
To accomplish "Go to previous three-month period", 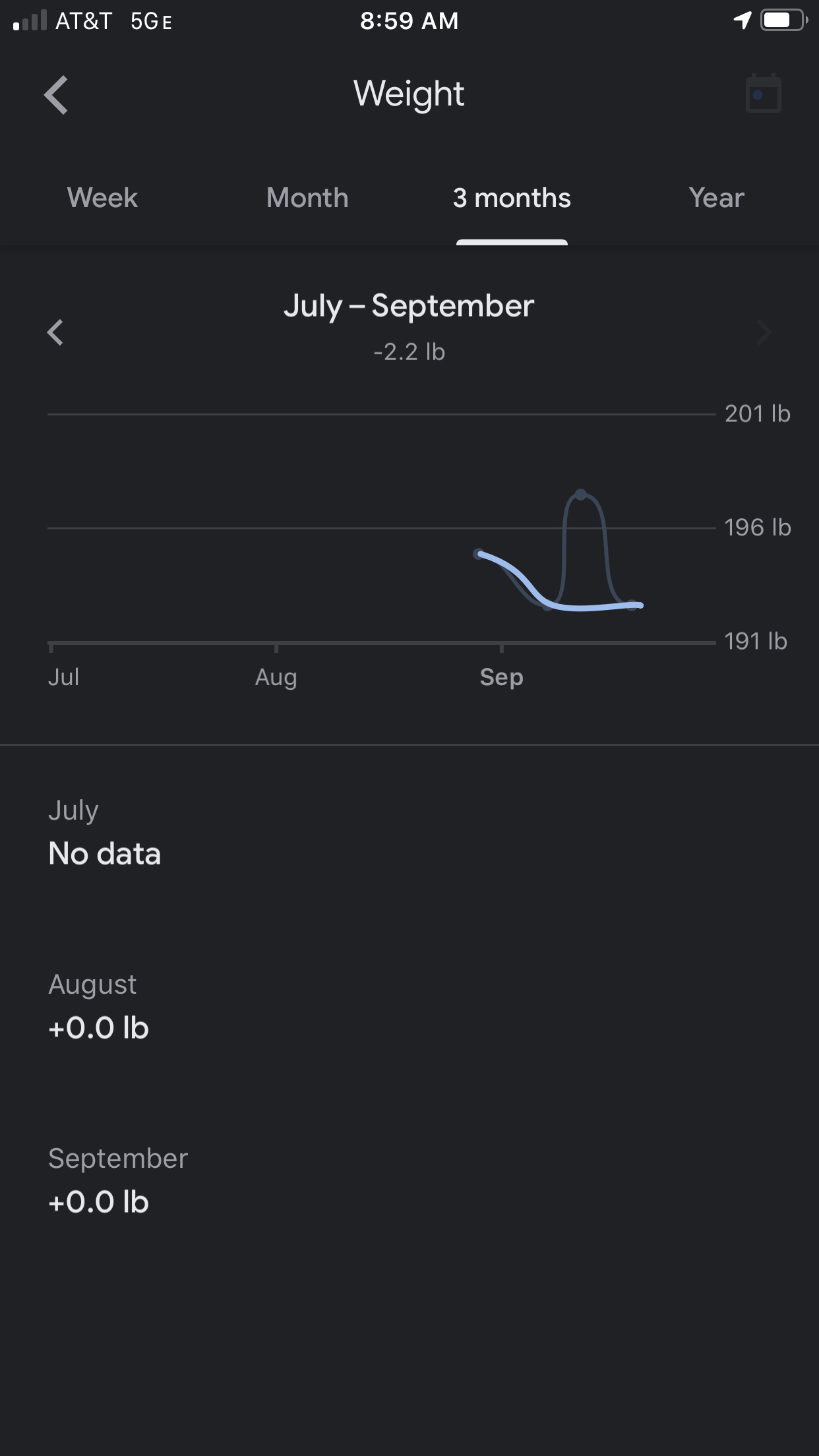I will click(55, 332).
